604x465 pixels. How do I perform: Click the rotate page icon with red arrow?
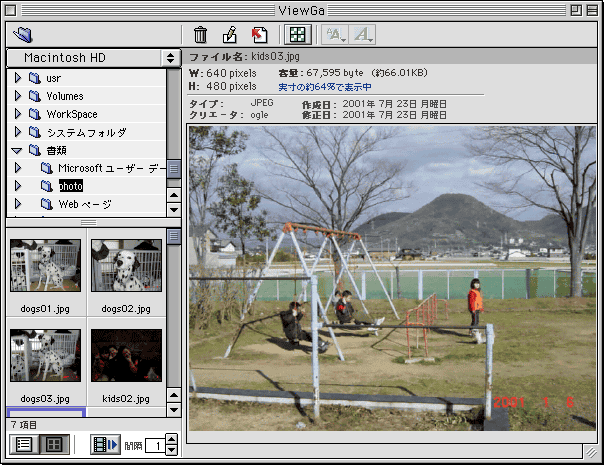(x=260, y=35)
